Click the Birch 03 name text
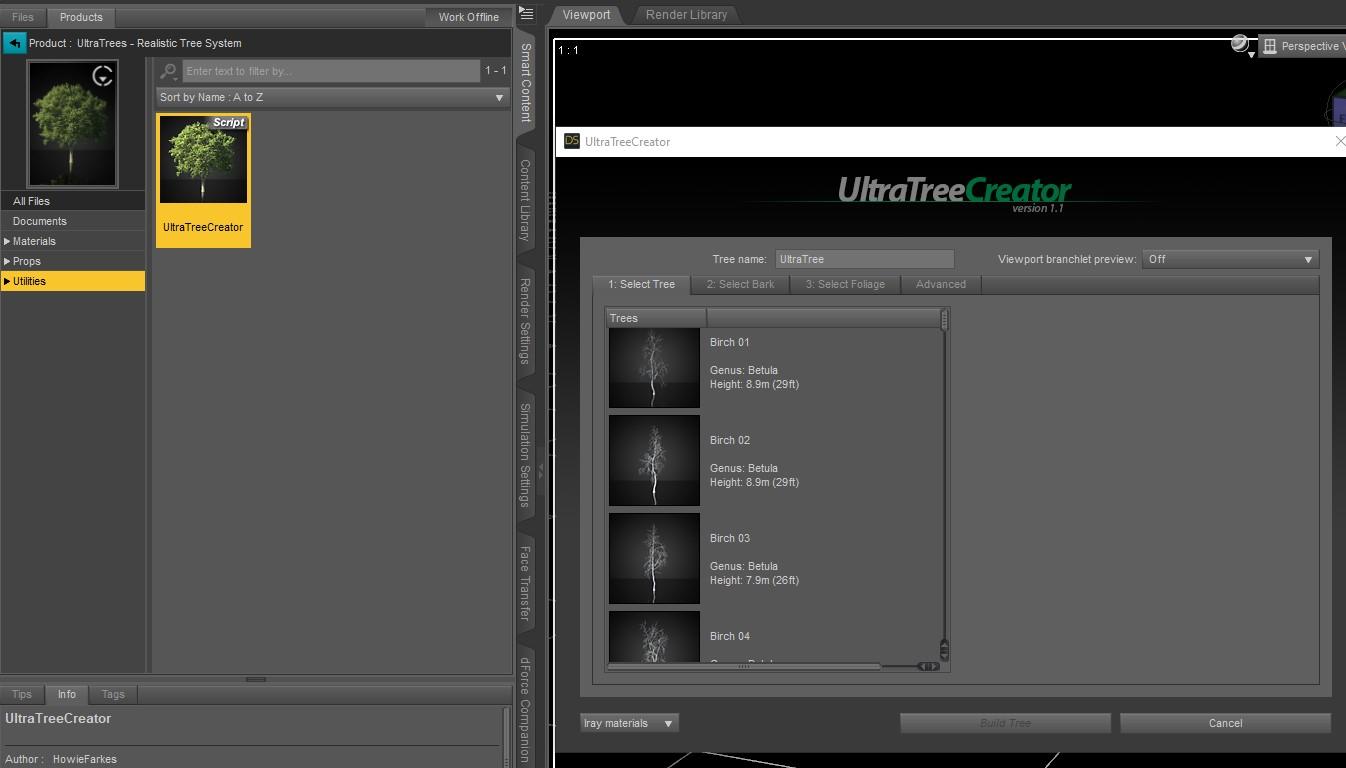 pyautogui.click(x=730, y=538)
